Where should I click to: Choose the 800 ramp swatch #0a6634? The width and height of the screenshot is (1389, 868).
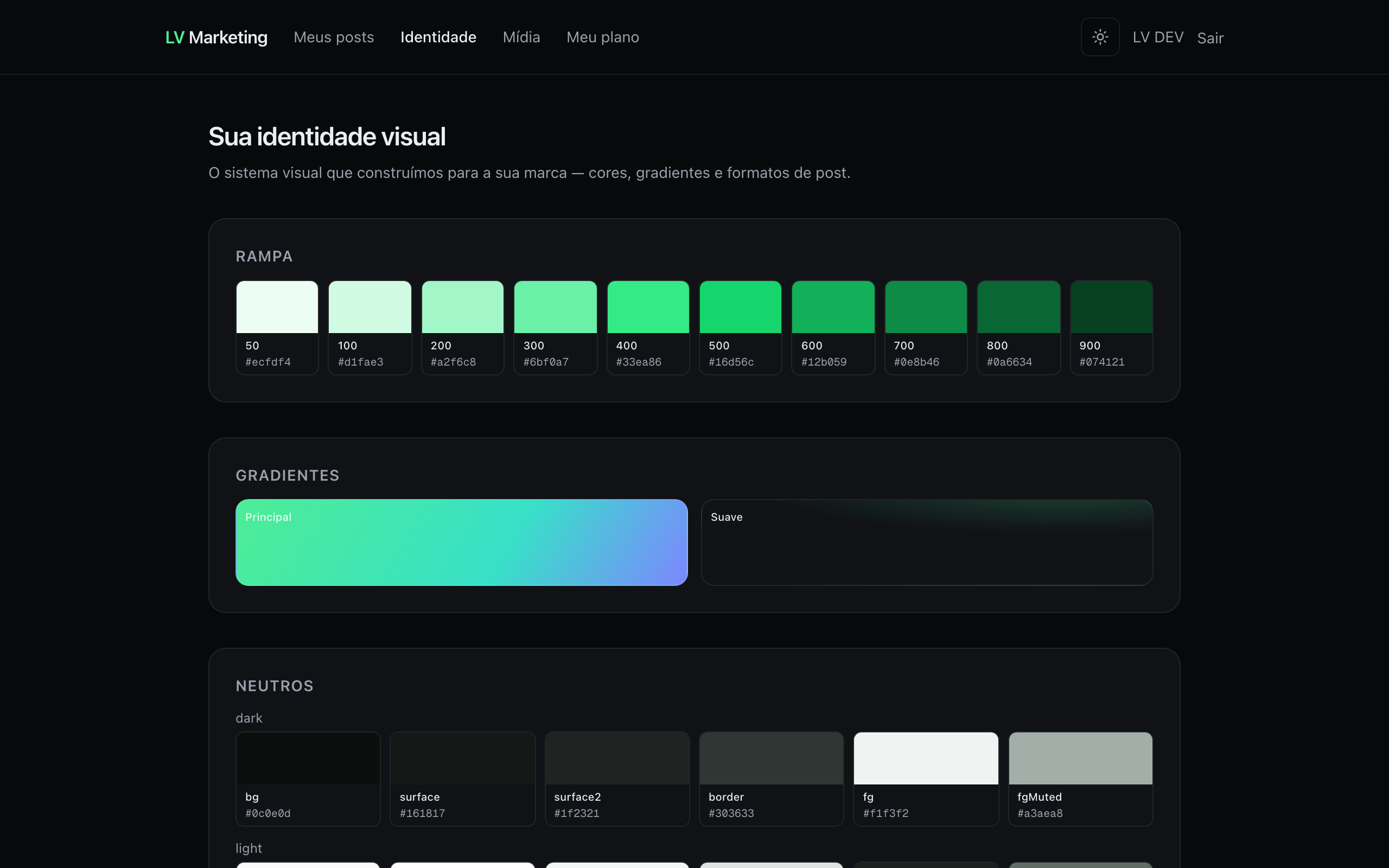(1019, 328)
